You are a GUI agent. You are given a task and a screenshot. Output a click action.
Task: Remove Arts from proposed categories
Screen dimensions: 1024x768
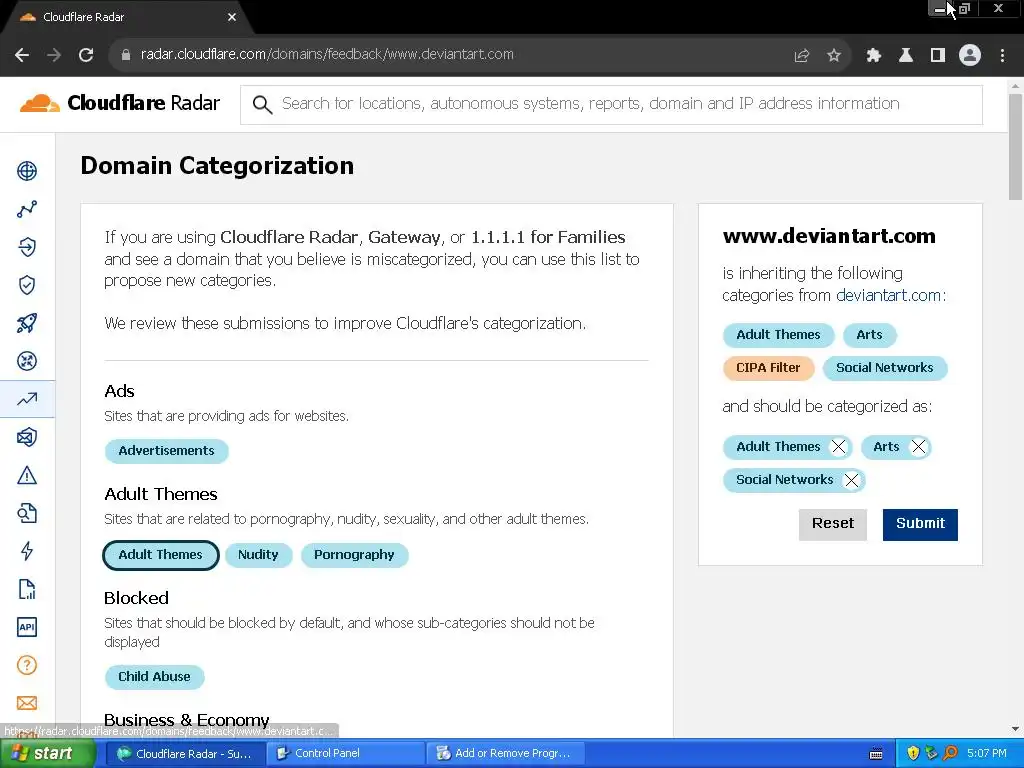pos(918,447)
